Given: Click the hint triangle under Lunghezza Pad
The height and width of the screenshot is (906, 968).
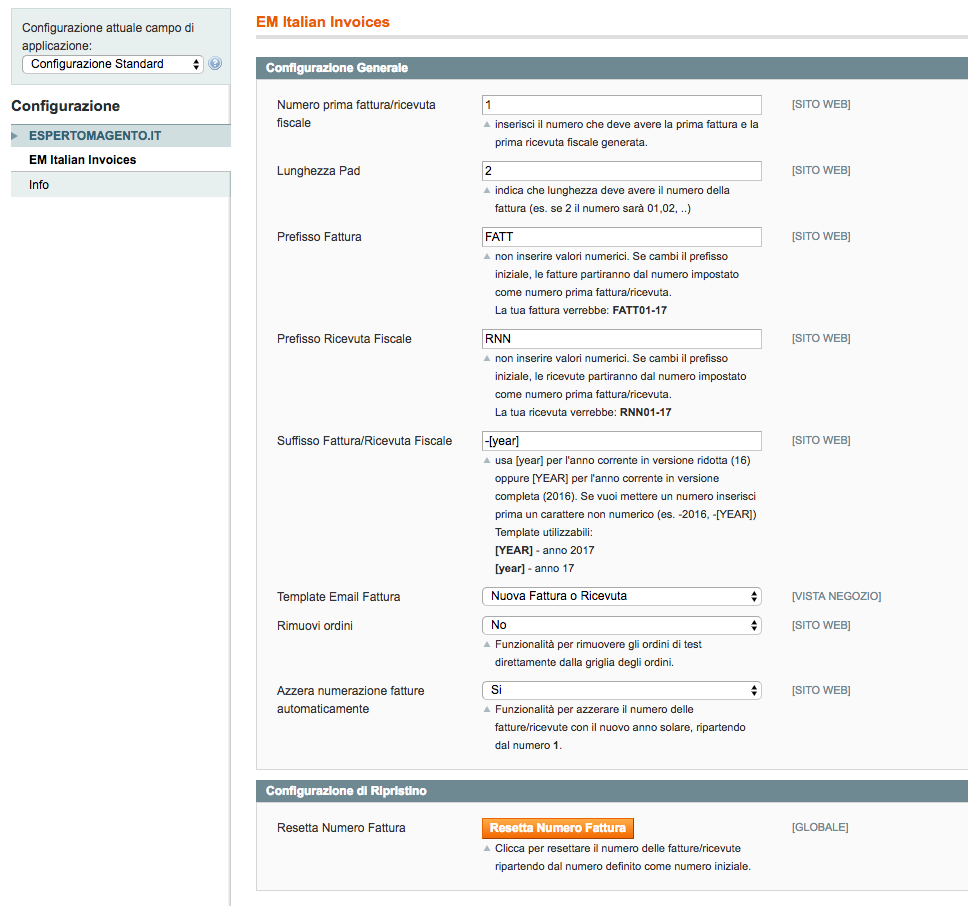Looking at the screenshot, I should [487, 191].
